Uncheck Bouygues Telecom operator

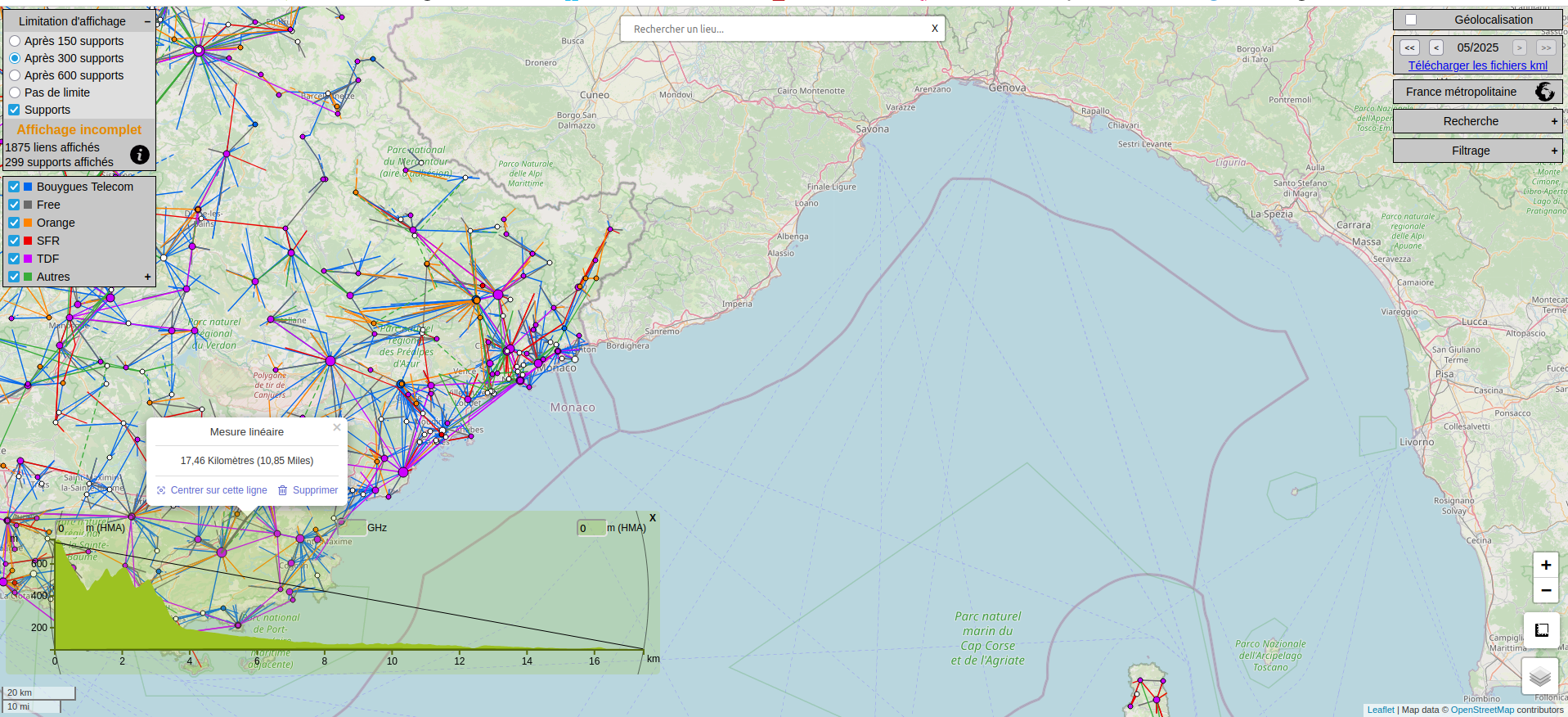tap(14, 187)
